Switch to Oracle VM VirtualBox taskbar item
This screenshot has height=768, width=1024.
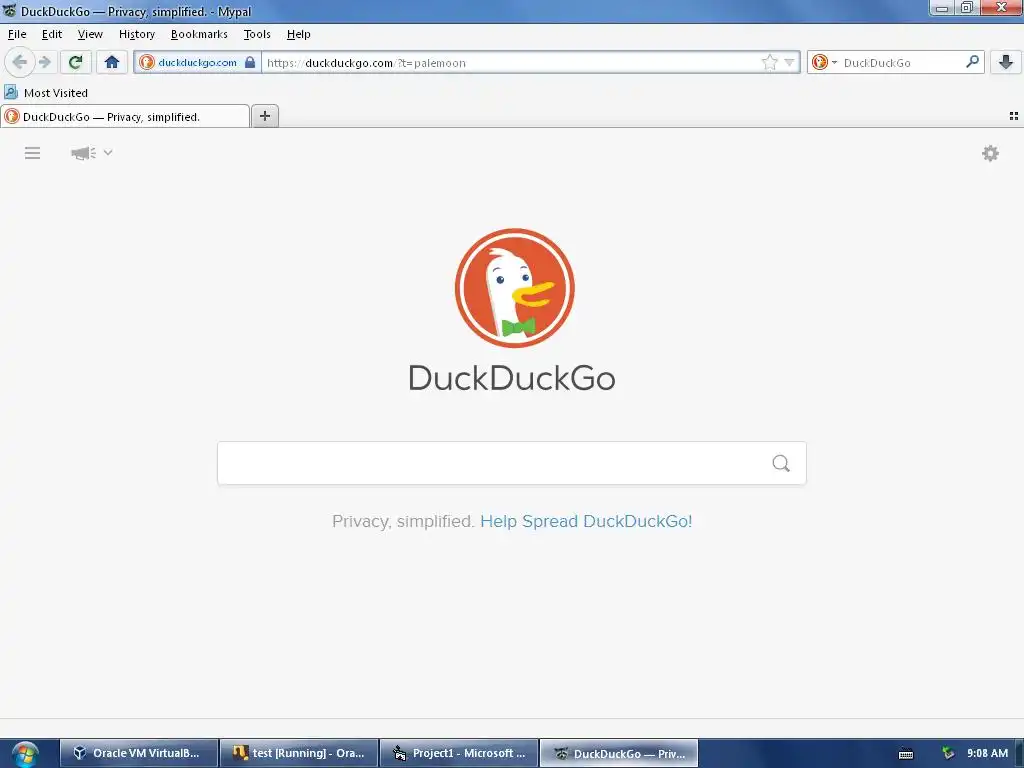138,753
